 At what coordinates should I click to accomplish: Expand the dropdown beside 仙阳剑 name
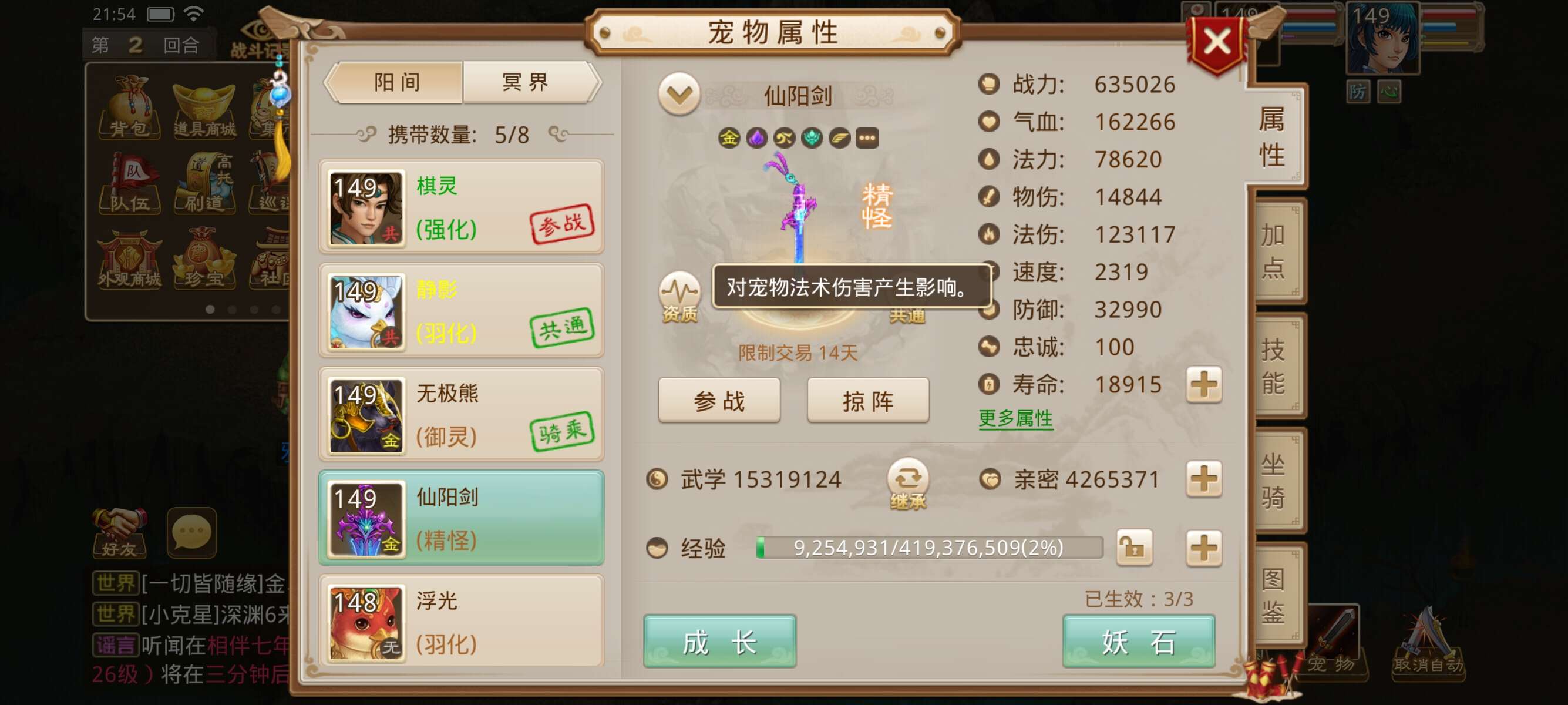pos(679,95)
